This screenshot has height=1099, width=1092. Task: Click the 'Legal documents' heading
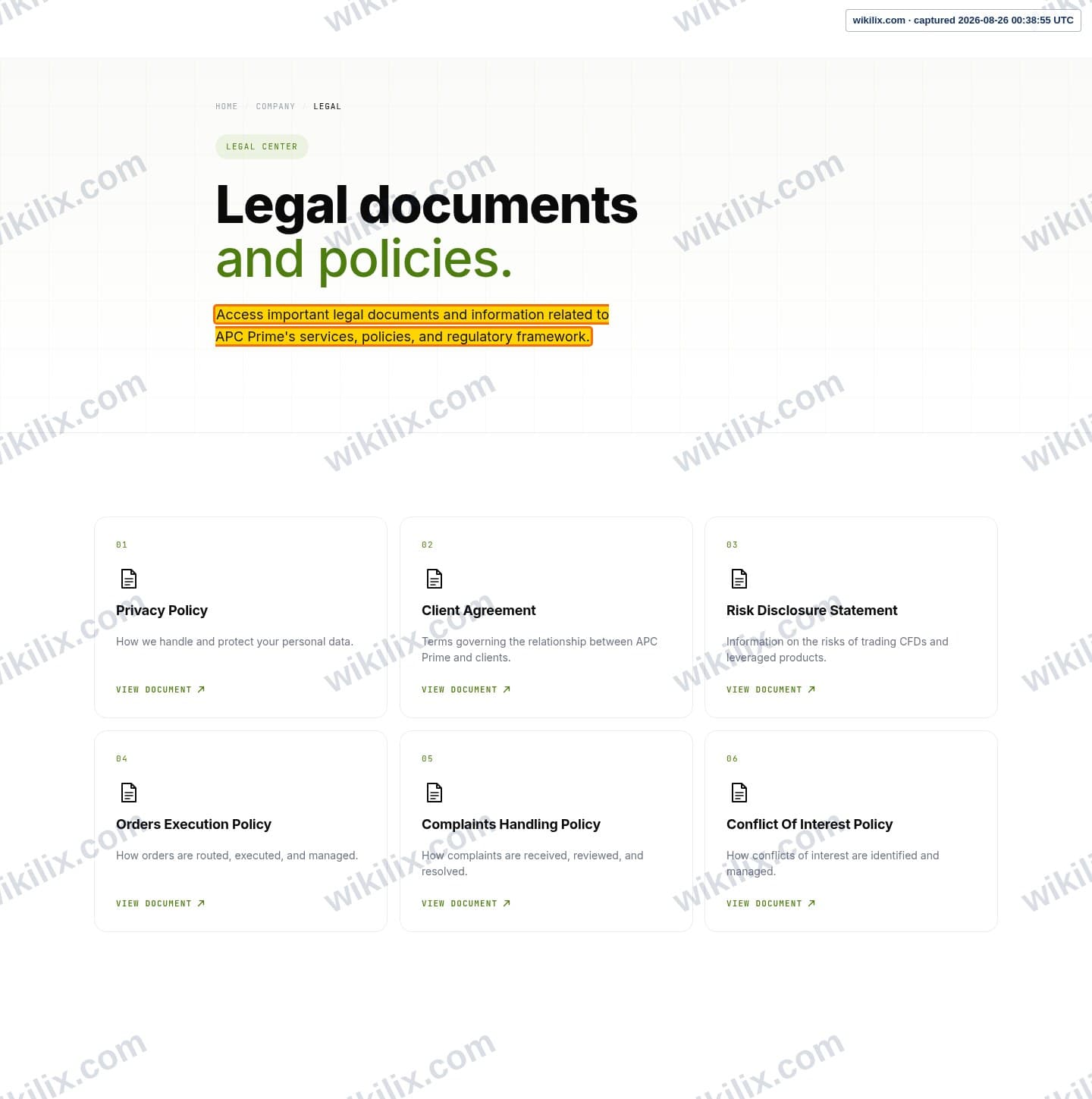426,205
